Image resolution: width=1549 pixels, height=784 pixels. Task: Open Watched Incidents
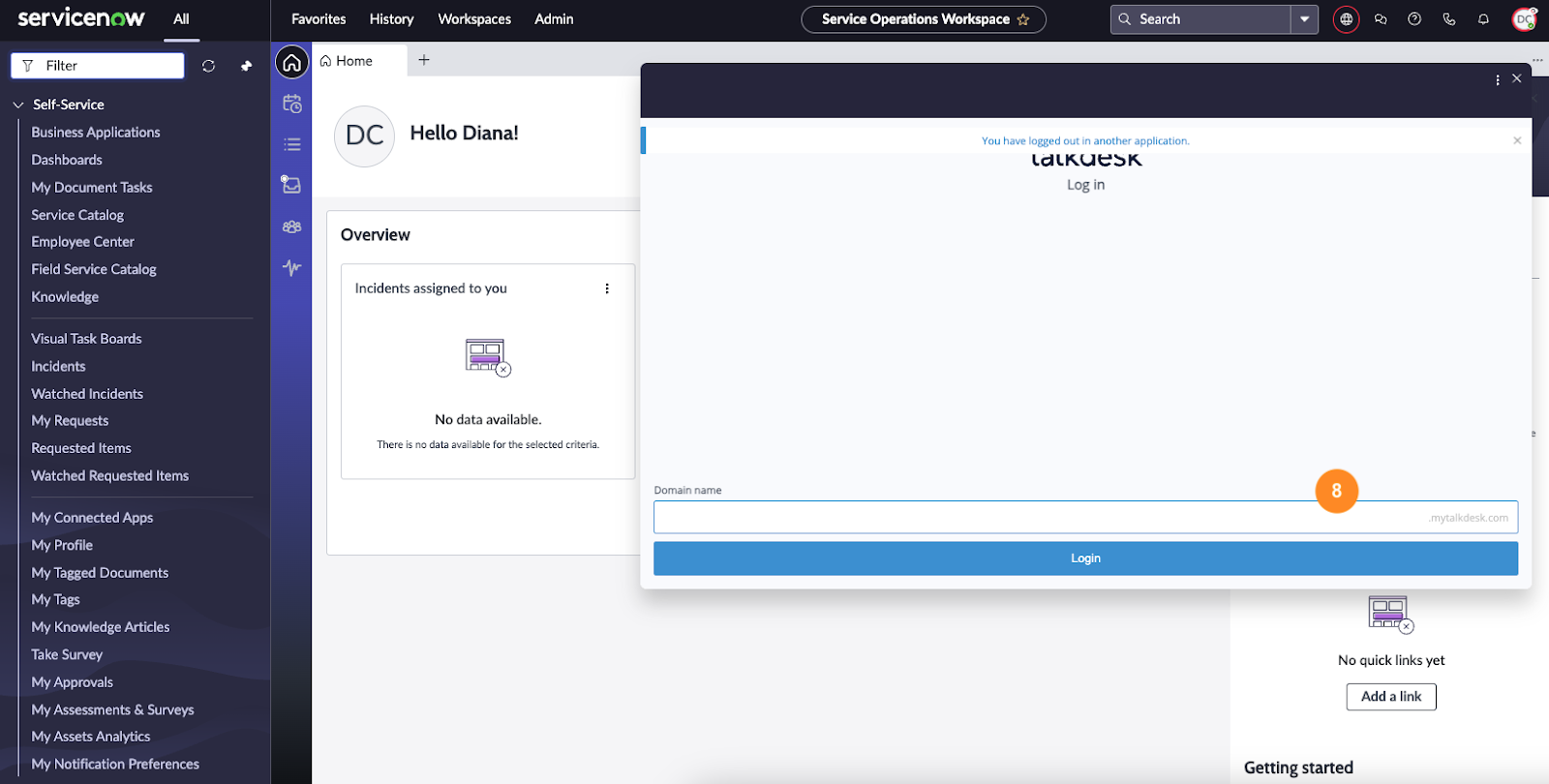[87, 394]
